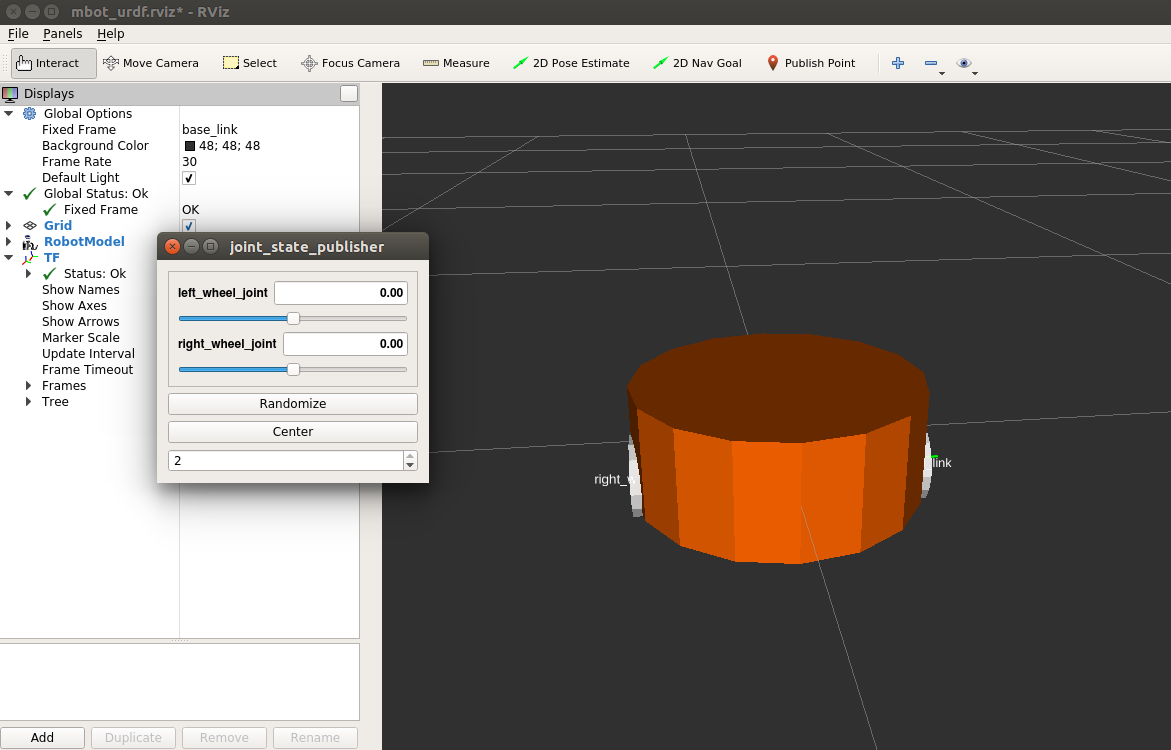This screenshot has width=1171, height=750.
Task: Click the TF axes icon
Action: click(x=29, y=258)
